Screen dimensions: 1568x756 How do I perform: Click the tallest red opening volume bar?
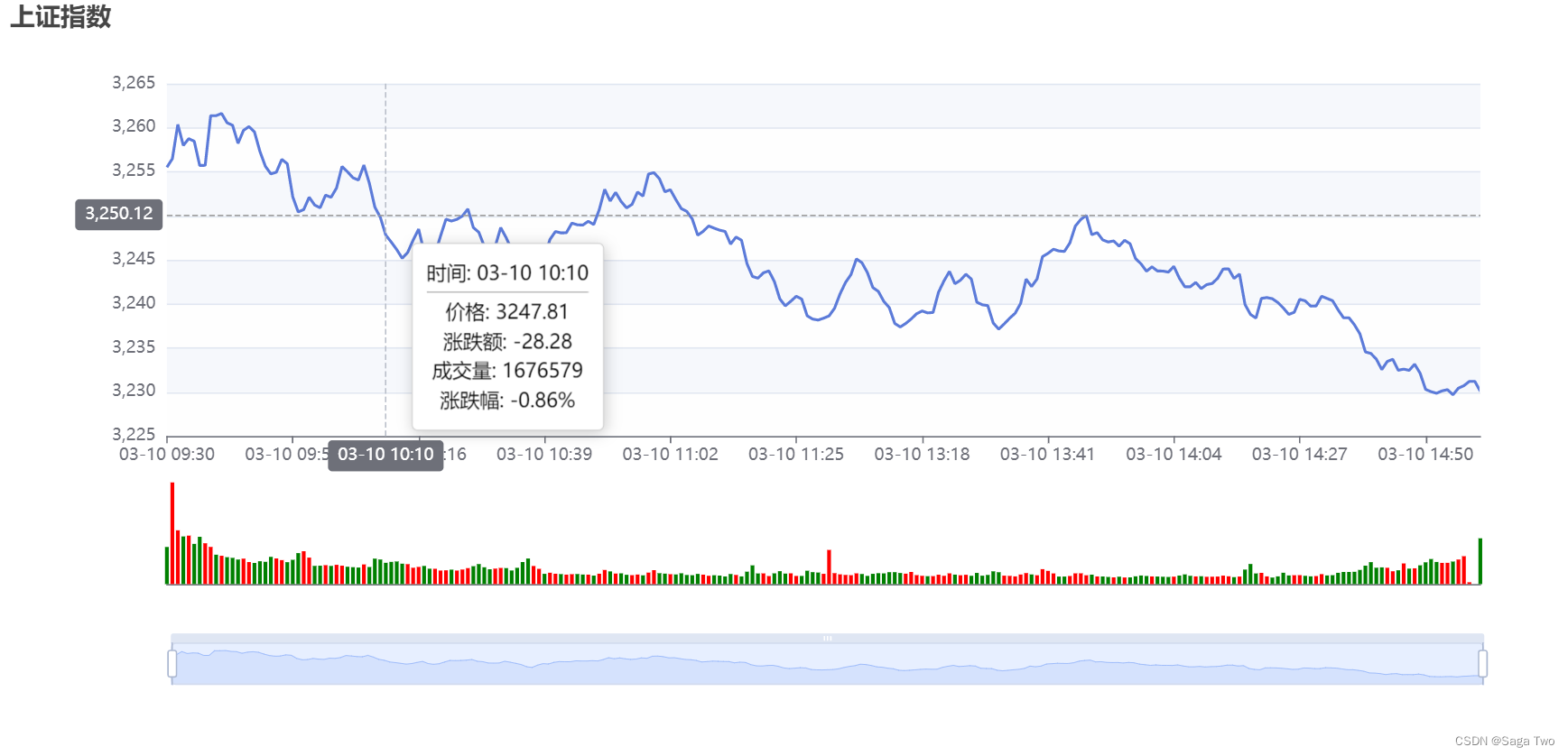click(172, 533)
